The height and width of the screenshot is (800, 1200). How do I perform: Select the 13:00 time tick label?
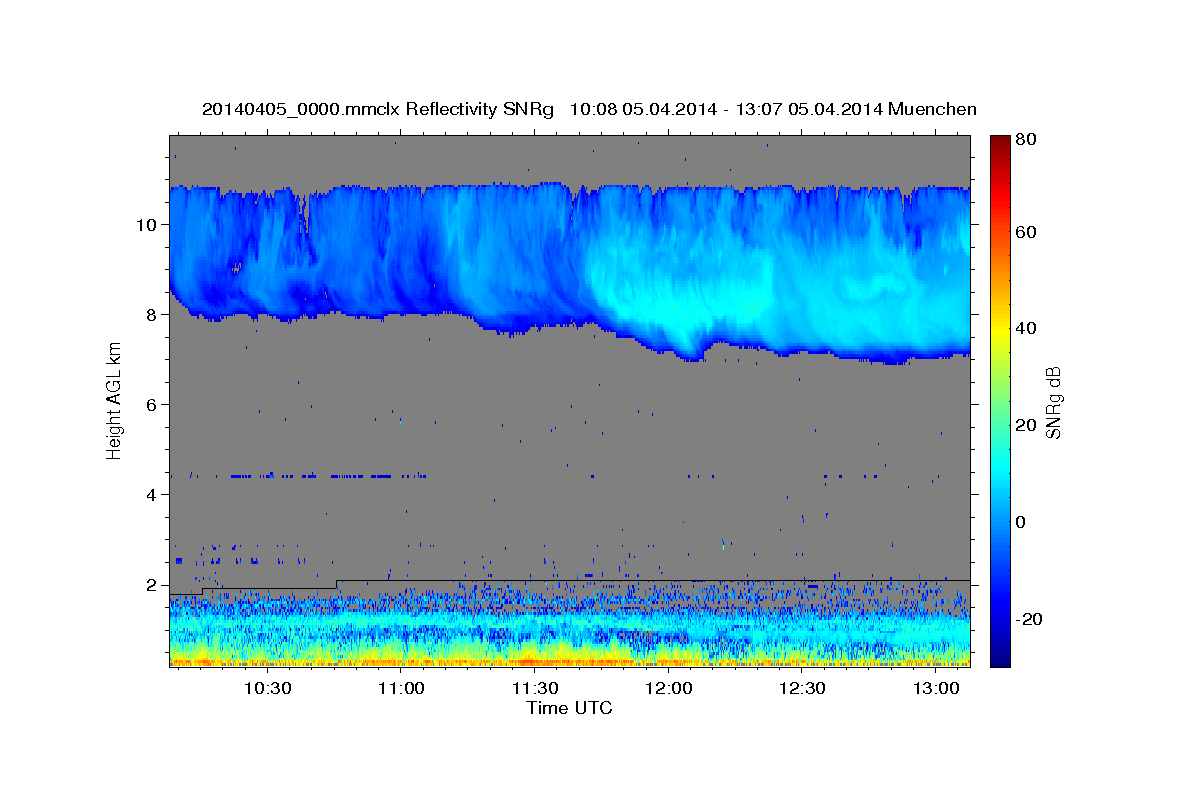click(x=935, y=689)
